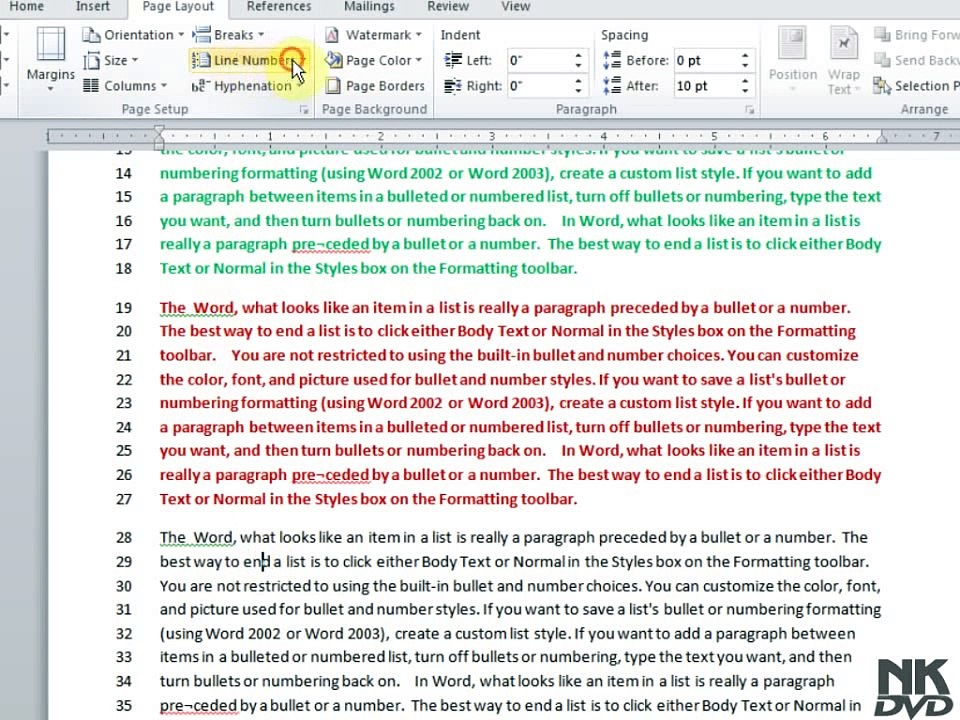
Task: Click the black text on line 31
Action: click(520, 609)
